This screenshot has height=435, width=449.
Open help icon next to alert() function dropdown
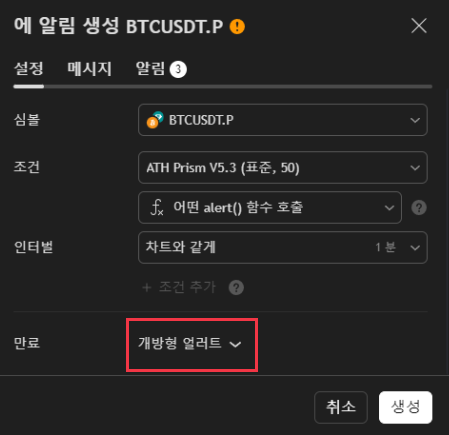[419, 208]
